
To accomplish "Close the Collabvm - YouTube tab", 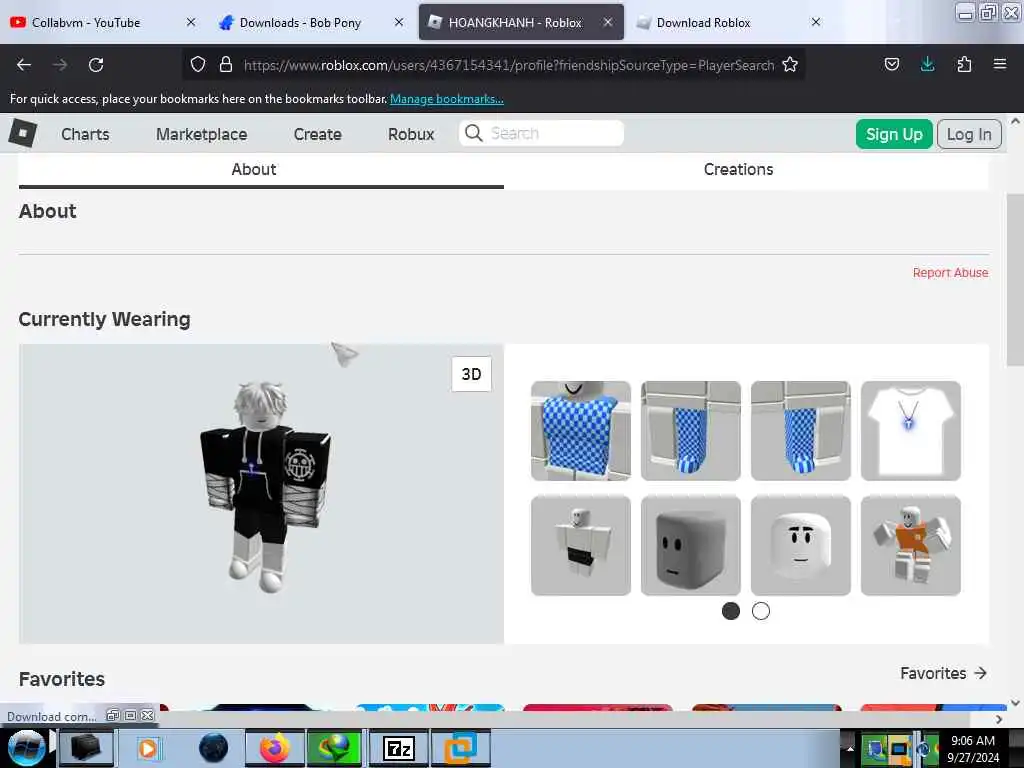I will pos(191,22).
